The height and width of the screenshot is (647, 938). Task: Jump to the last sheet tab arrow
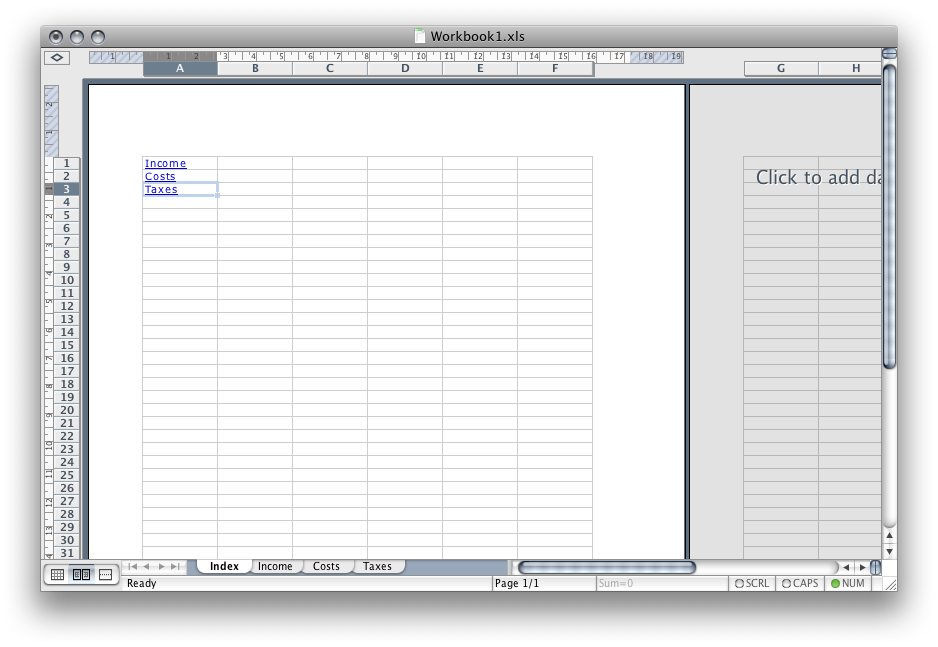click(175, 566)
